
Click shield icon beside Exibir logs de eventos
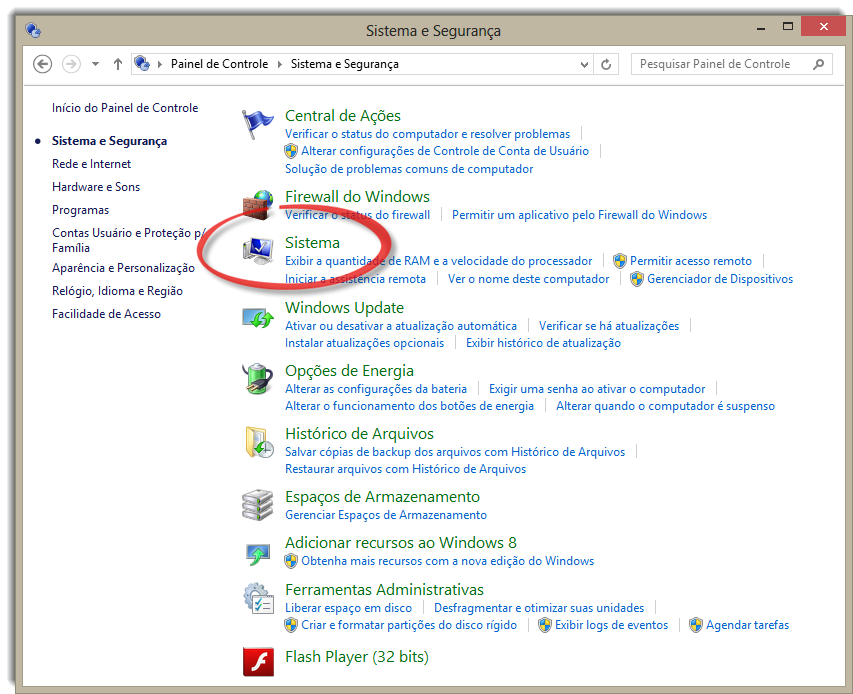[x=545, y=625]
